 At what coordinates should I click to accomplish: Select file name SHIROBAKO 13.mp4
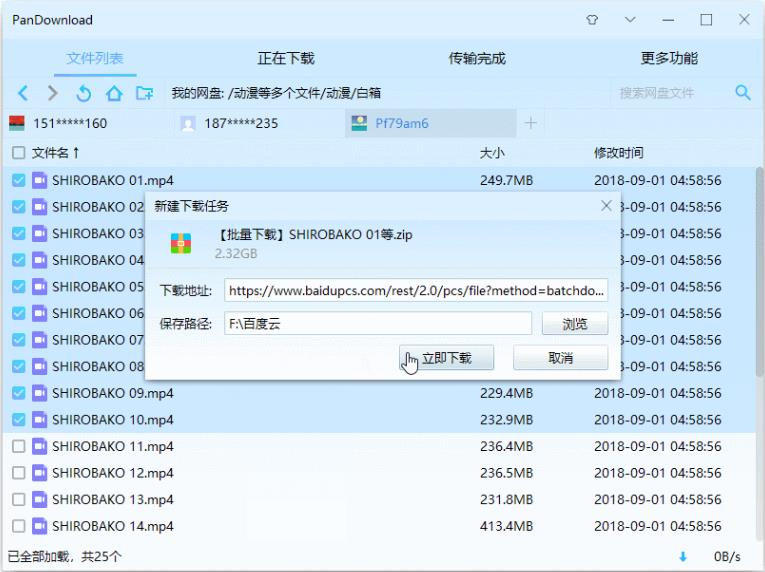point(113,499)
